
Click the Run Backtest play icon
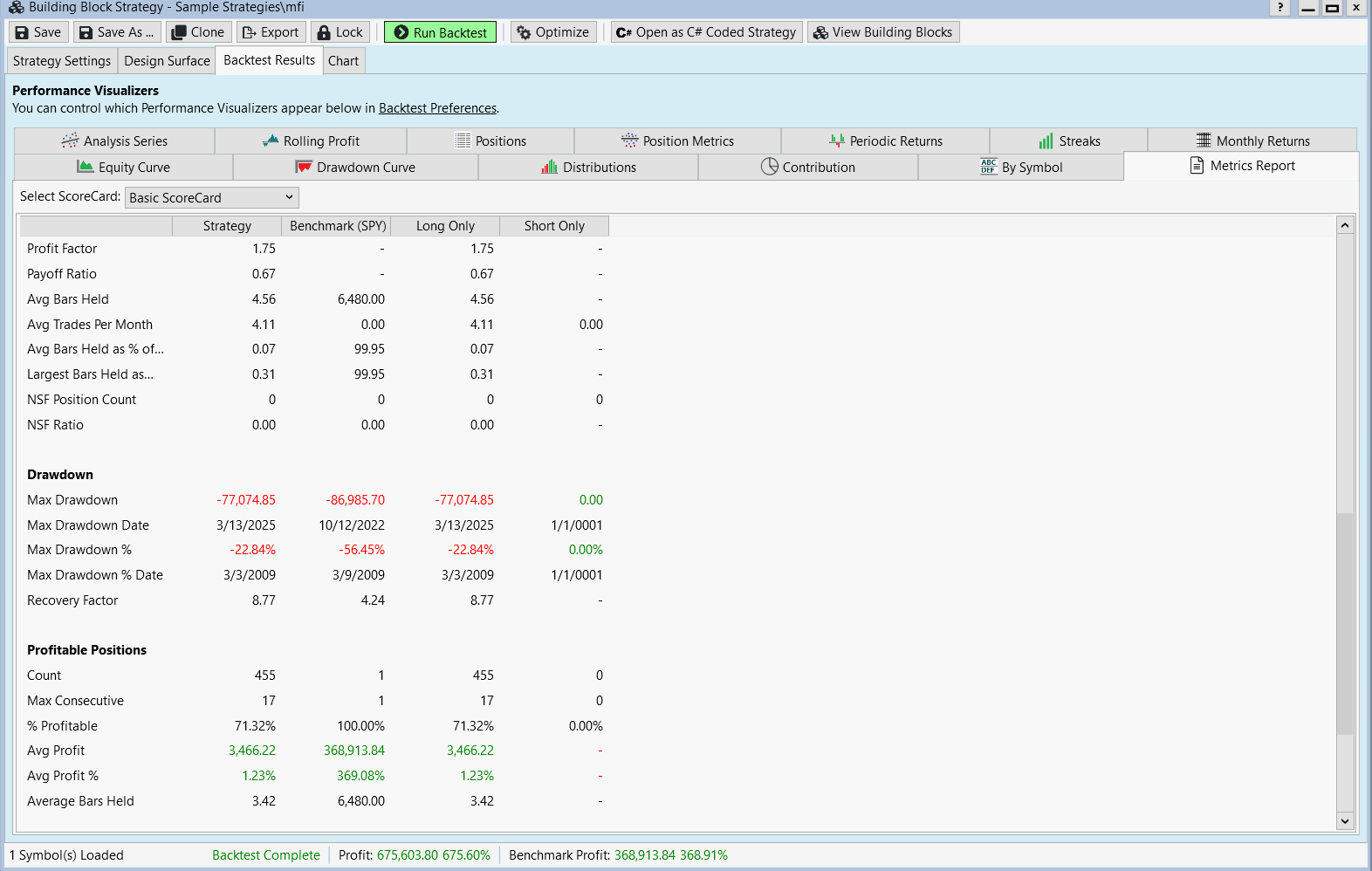[x=401, y=32]
